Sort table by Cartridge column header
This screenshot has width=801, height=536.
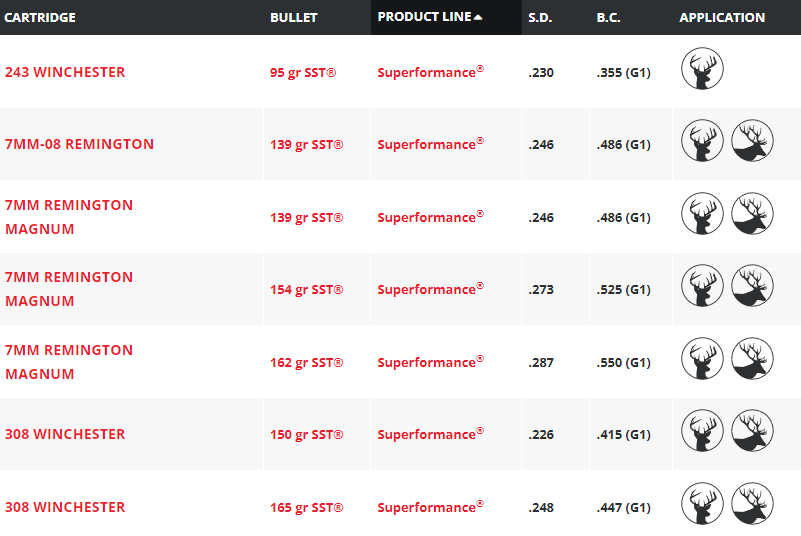click(x=40, y=17)
